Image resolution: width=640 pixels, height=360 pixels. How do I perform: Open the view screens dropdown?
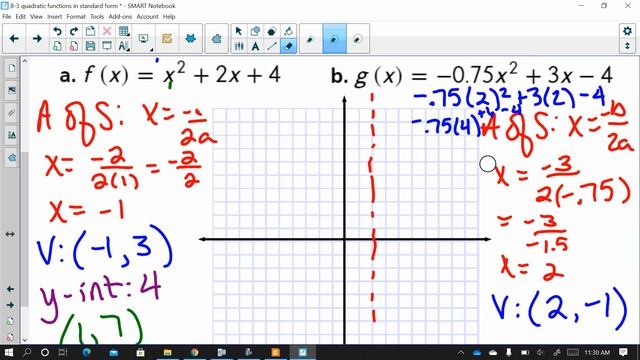coord(144,39)
